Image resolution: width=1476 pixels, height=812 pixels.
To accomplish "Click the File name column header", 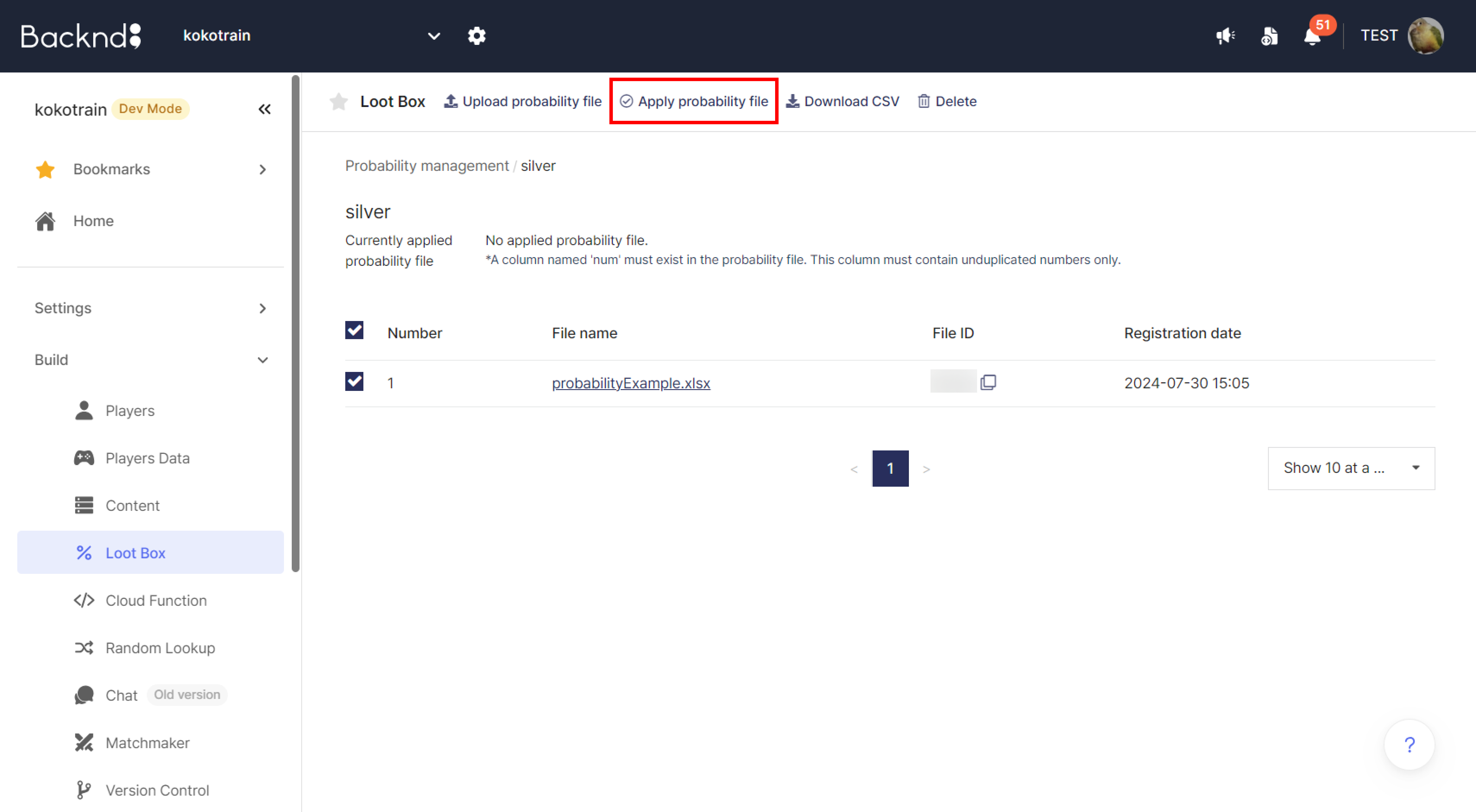I will pos(584,333).
